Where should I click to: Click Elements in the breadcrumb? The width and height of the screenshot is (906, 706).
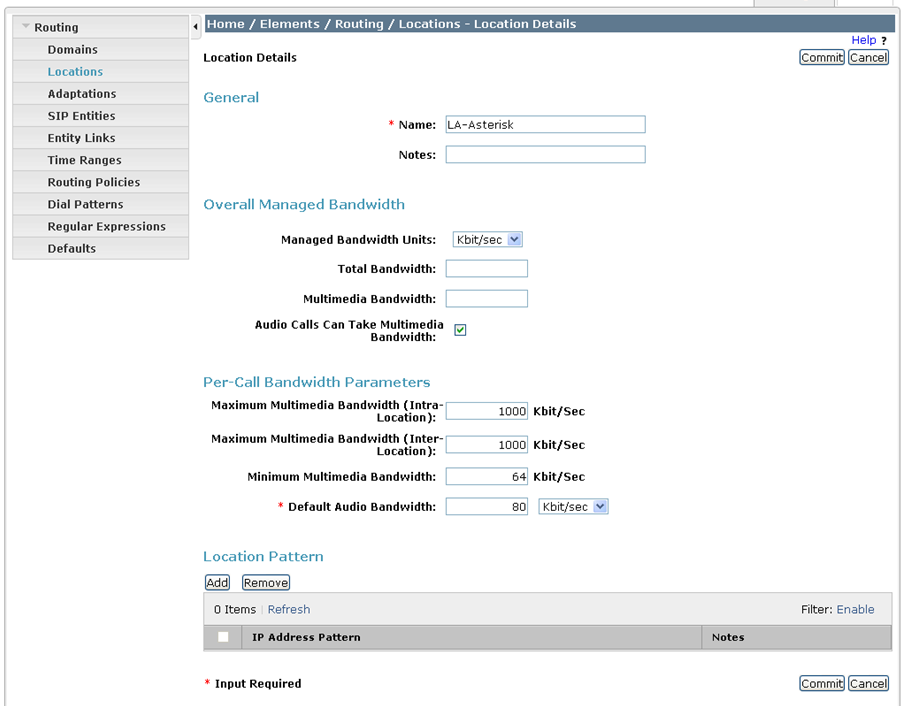(289, 24)
